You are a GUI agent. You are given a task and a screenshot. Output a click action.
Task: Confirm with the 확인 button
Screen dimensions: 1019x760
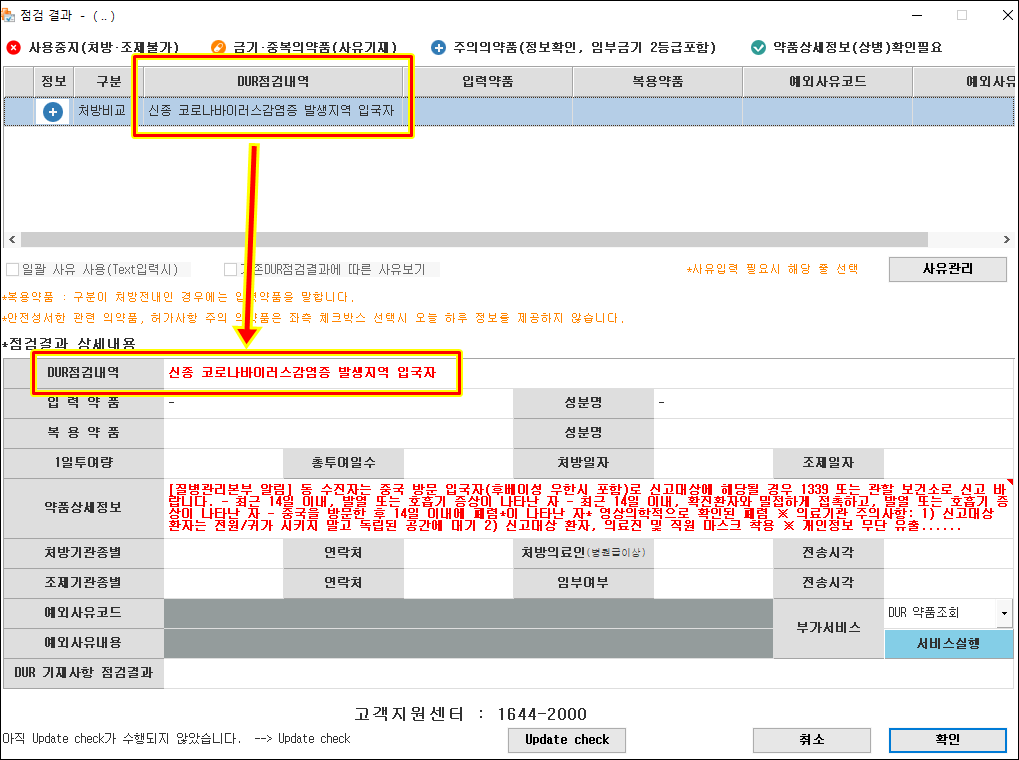[948, 739]
